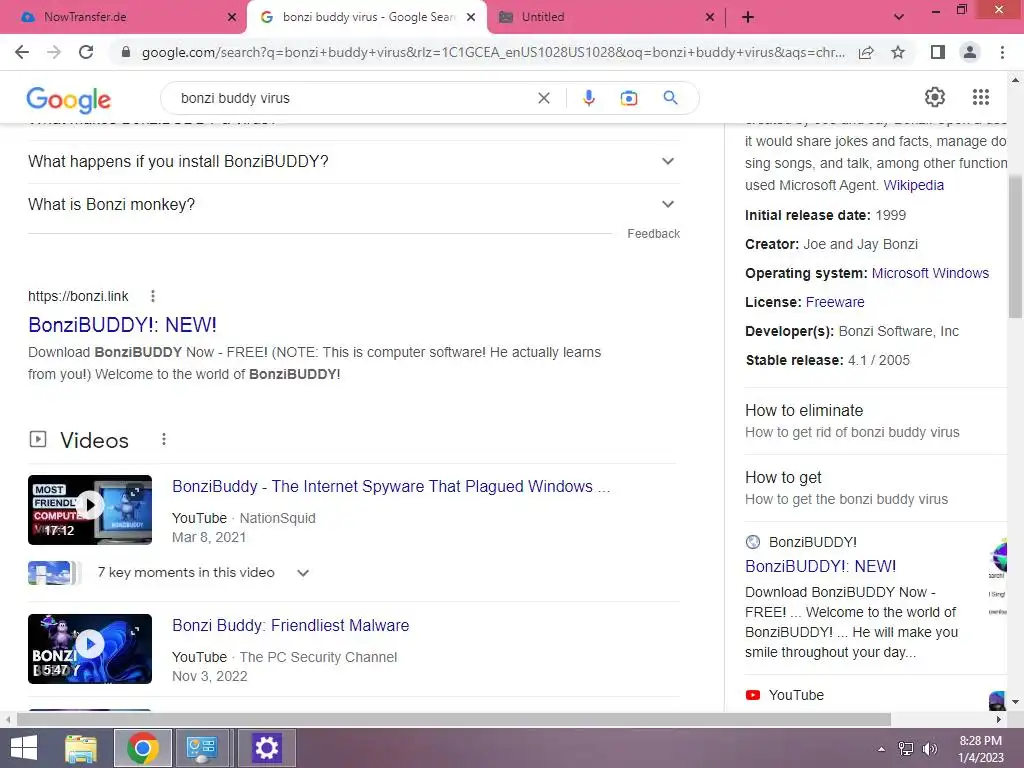Click the YouTube entry in side panel
Image resolution: width=1024 pixels, height=768 pixels.
(x=795, y=696)
